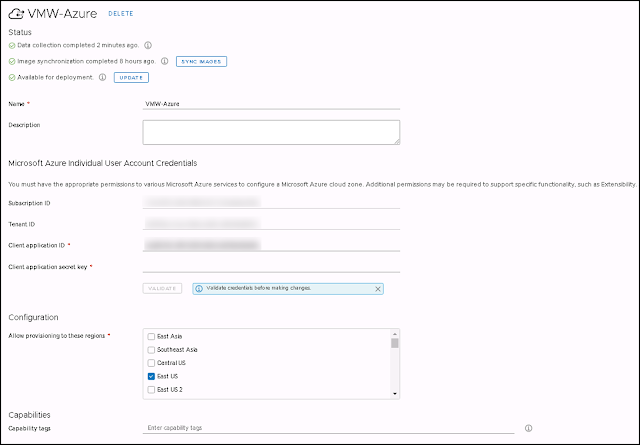The image size is (640, 445).
Task: Check the Southeast Asia region checkbox
Action: pos(151,350)
